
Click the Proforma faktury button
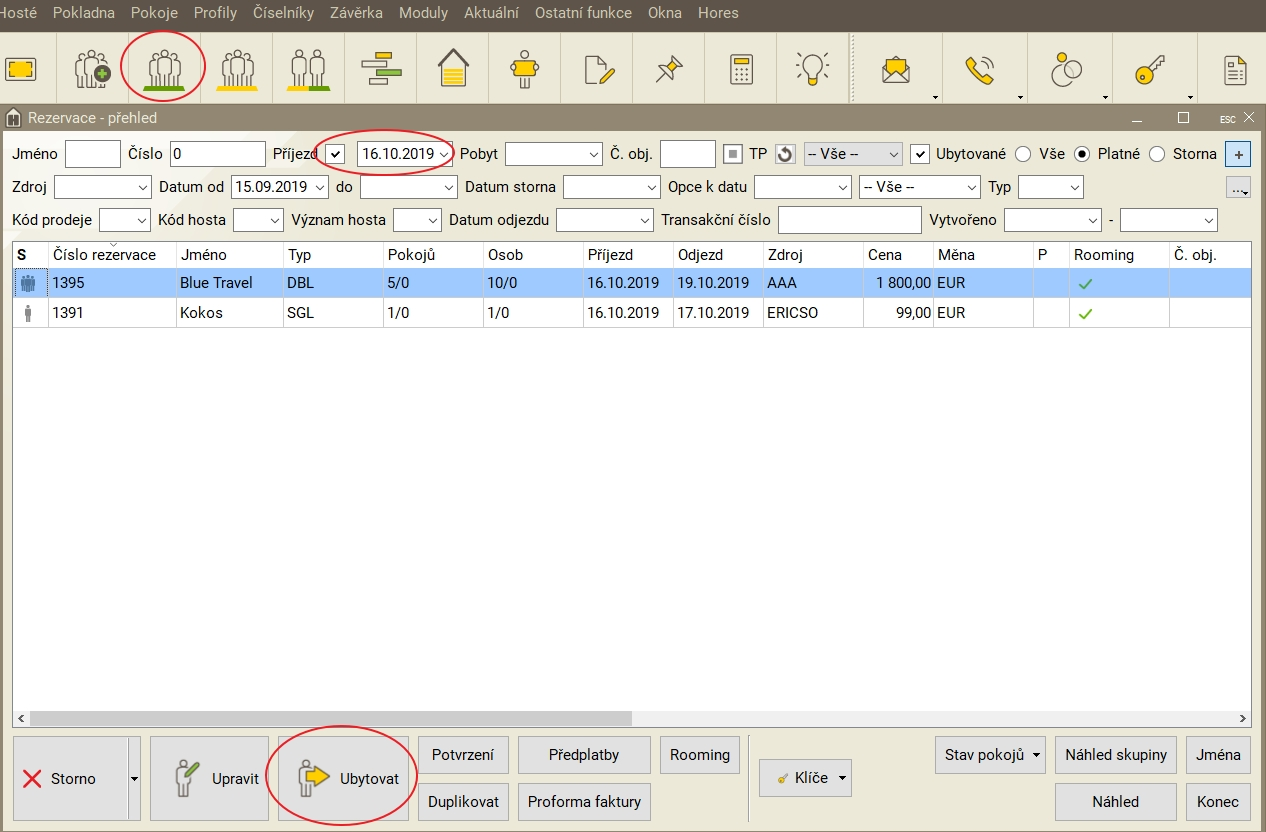pos(584,801)
